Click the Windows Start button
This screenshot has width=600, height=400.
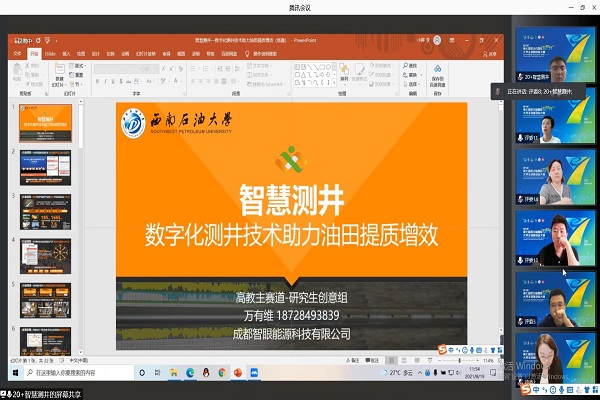coord(17,372)
